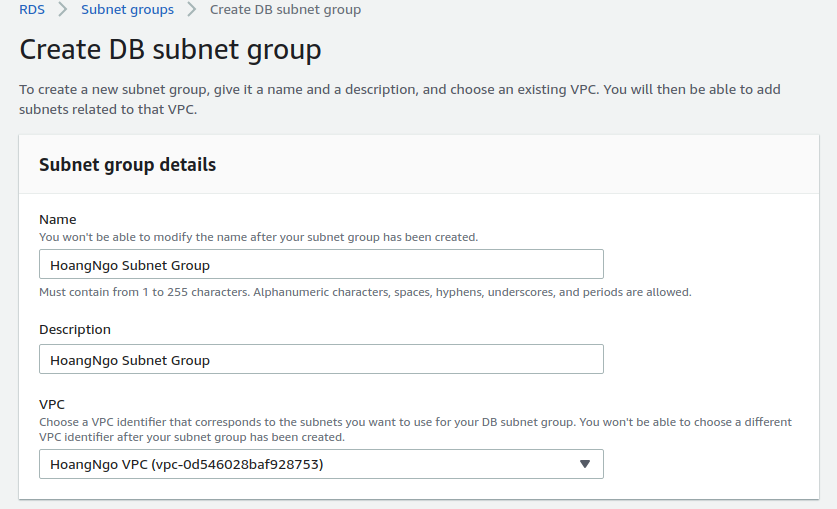This screenshot has width=837, height=509.
Task: Click the vpc-0d546028baf928753 identifier text
Action: point(237,464)
